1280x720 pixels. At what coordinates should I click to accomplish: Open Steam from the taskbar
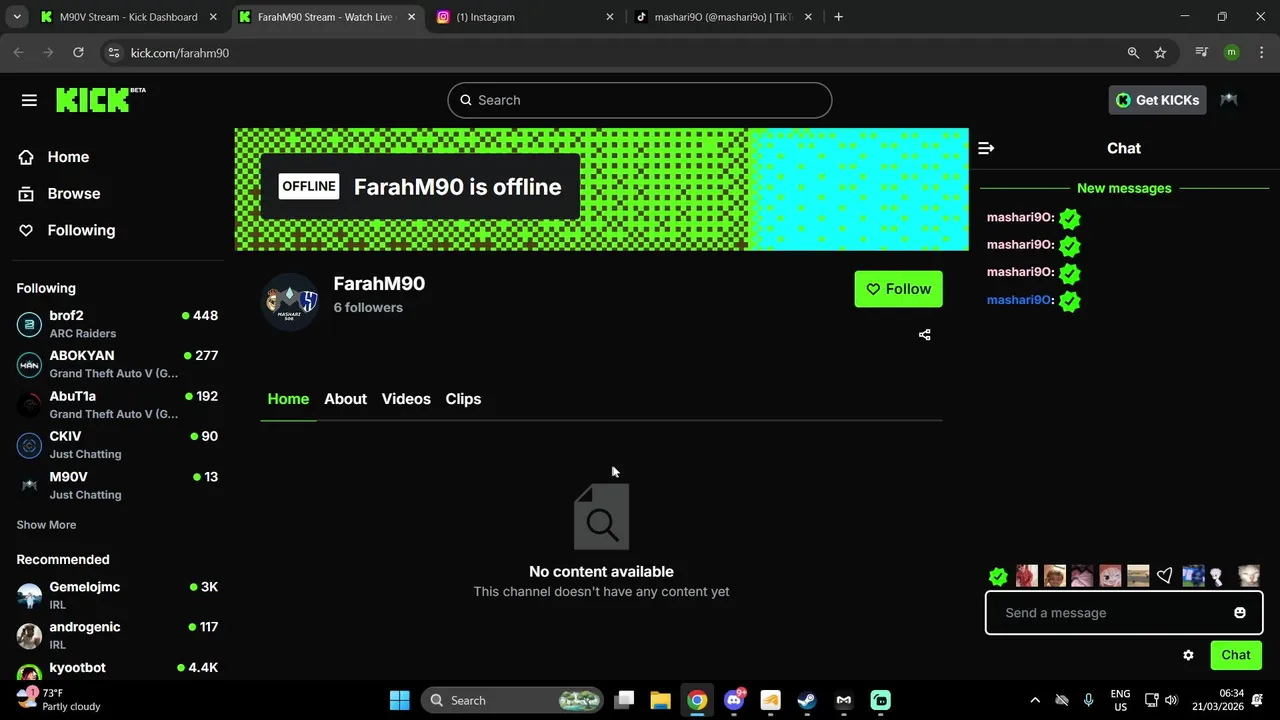click(807, 700)
